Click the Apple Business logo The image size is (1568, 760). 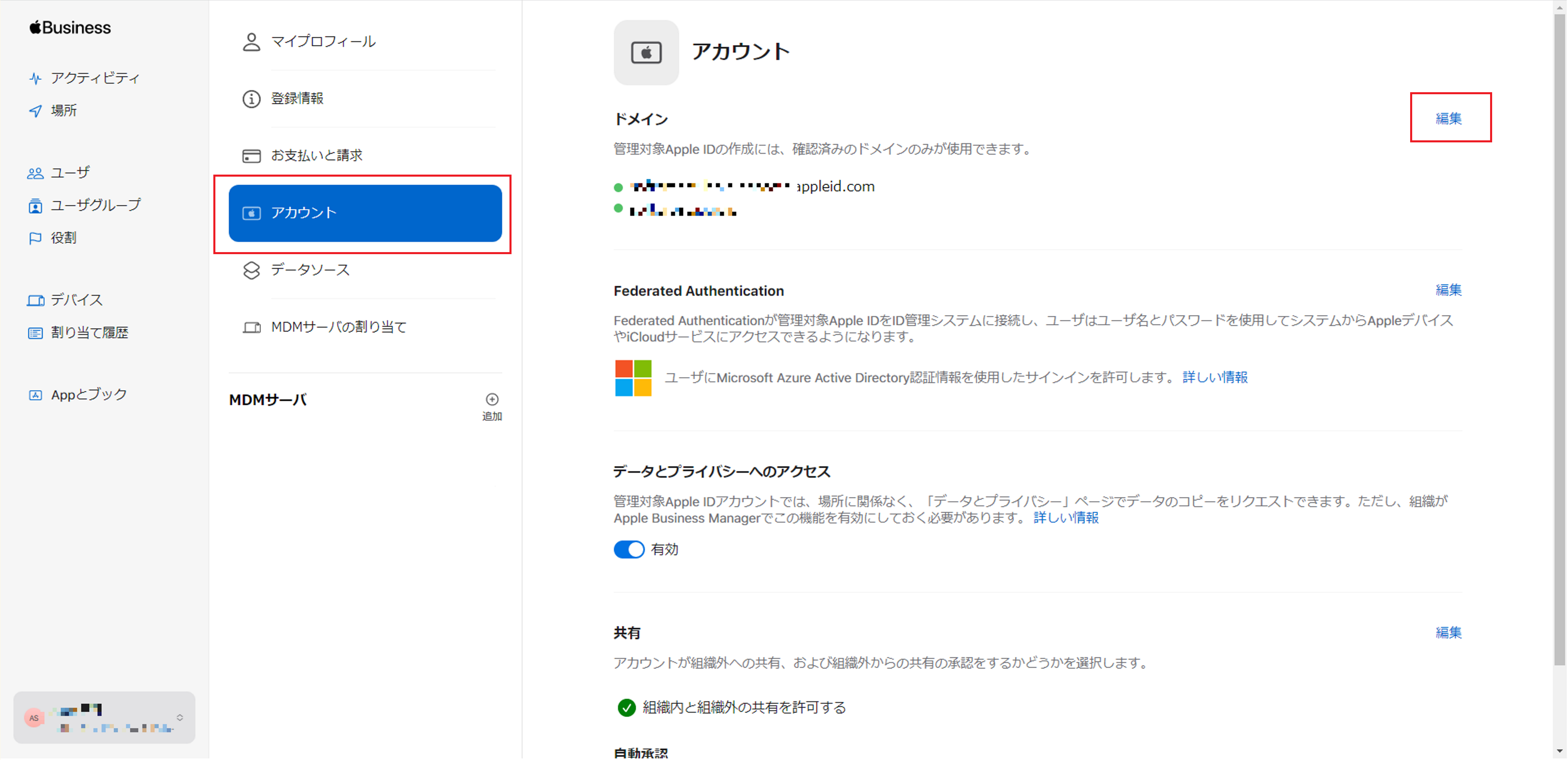[x=70, y=27]
